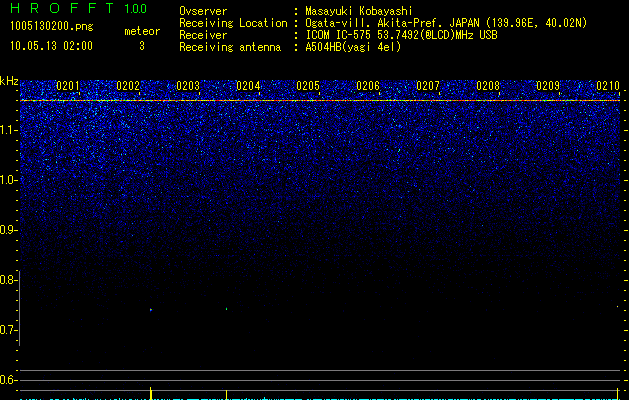Click the 0208 time axis label
This screenshot has width=629, height=400.
pyautogui.click(x=488, y=86)
